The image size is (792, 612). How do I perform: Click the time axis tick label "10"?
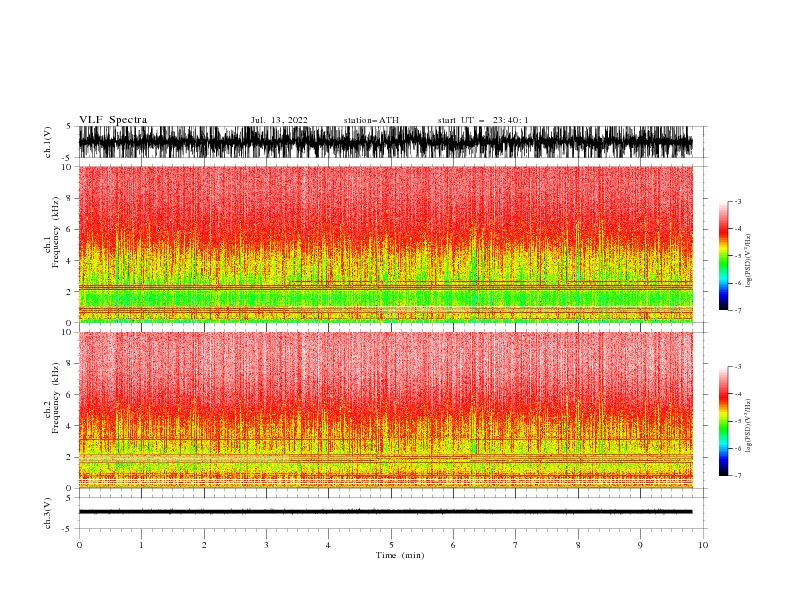click(x=703, y=545)
